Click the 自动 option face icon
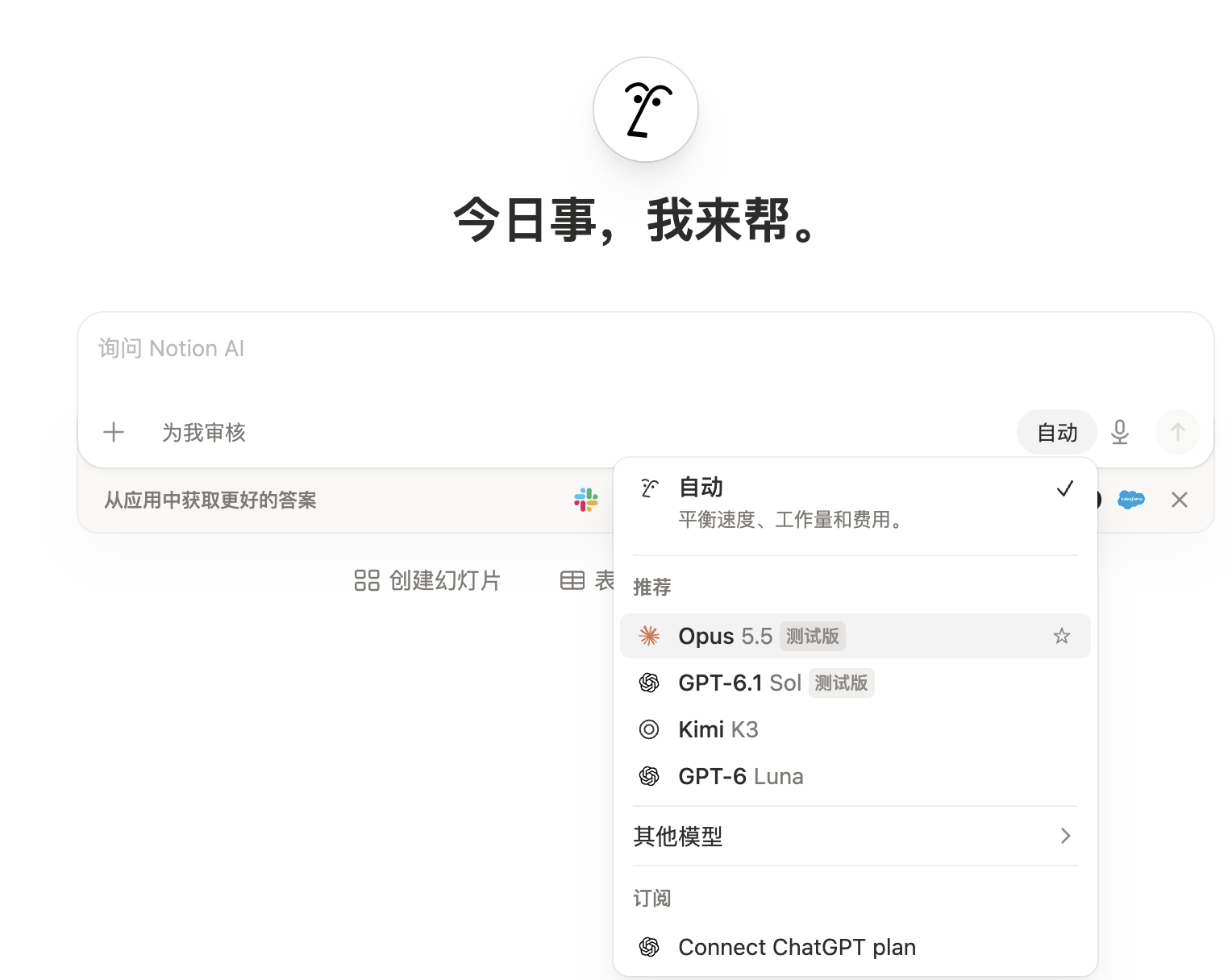Screen dimensions: 1232x980 click(x=649, y=488)
